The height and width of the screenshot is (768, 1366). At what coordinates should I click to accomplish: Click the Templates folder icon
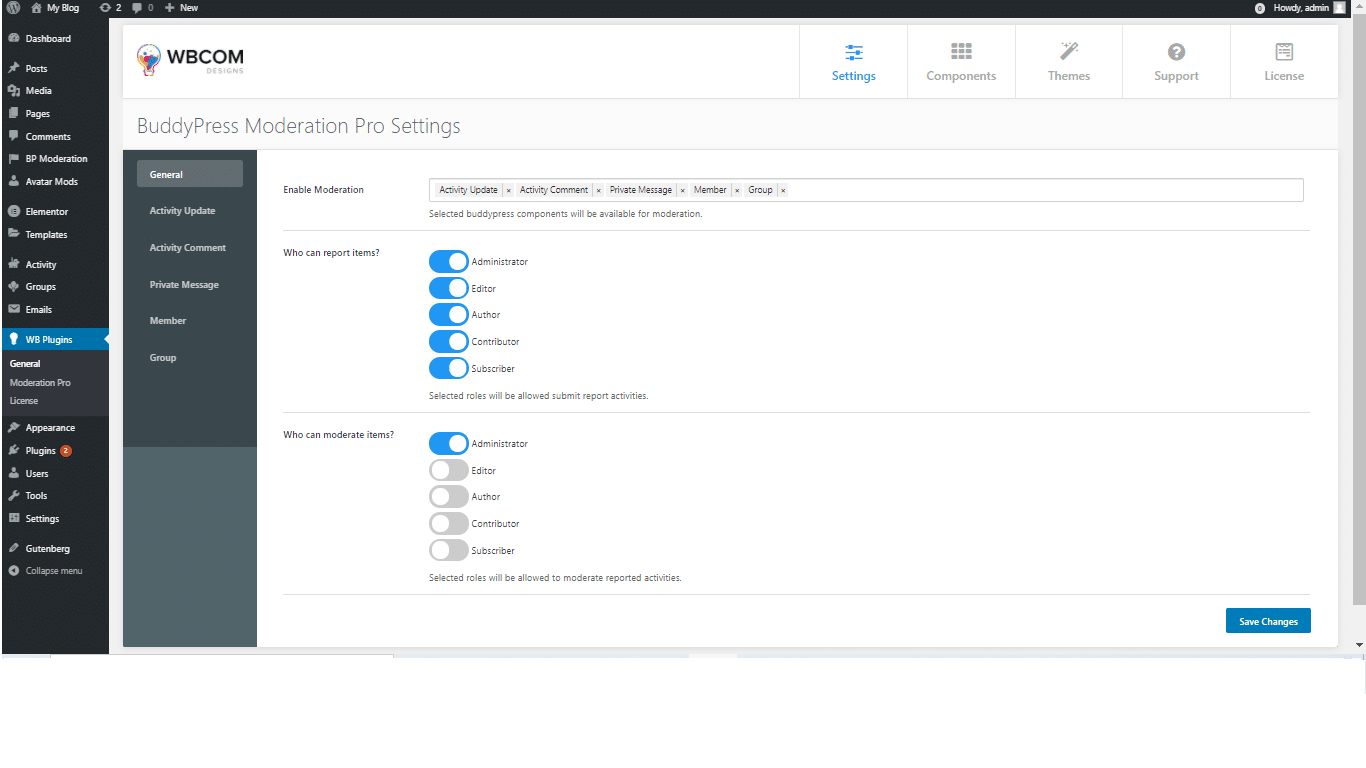(x=14, y=234)
